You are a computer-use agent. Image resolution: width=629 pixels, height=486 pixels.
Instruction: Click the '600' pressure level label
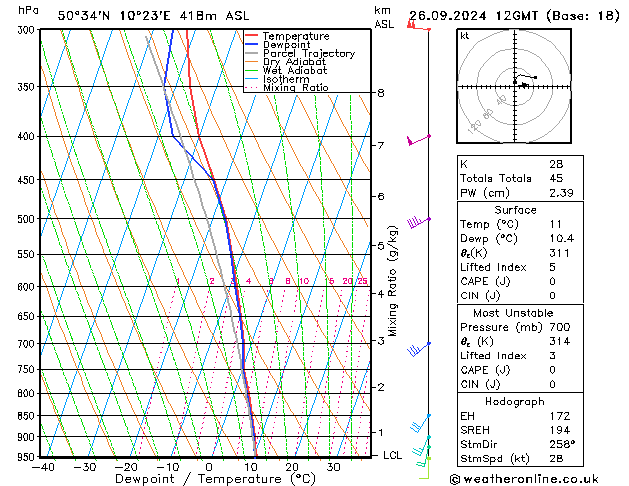point(28,287)
